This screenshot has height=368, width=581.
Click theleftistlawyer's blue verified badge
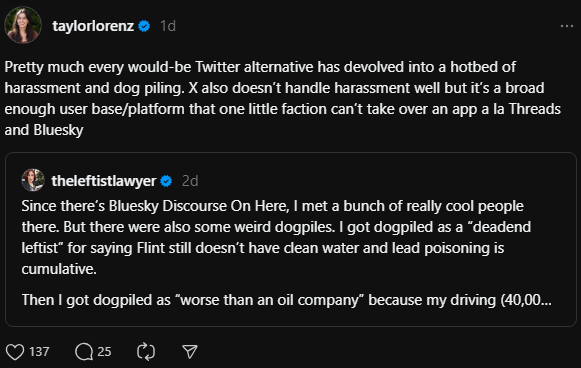click(x=166, y=181)
